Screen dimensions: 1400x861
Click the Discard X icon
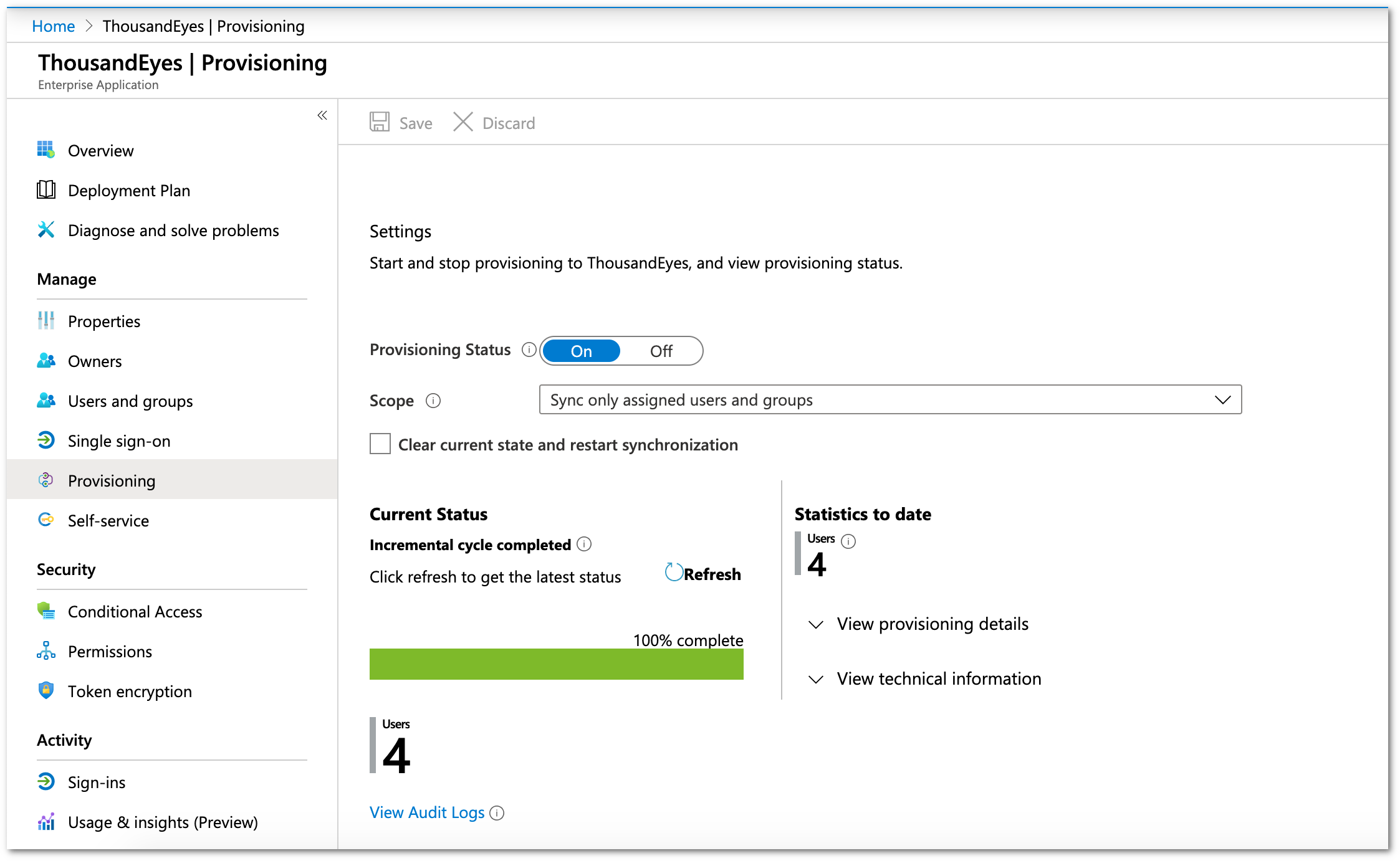[x=463, y=122]
